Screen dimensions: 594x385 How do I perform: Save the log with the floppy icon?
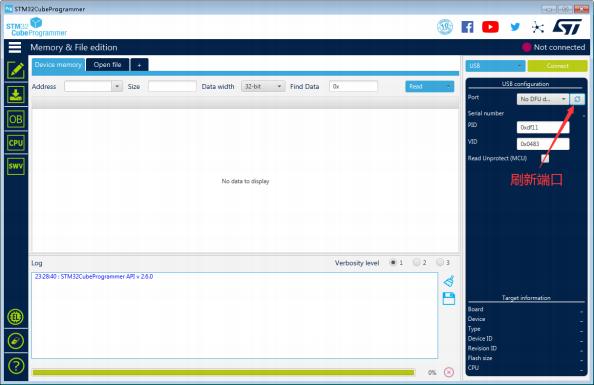tap(449, 299)
